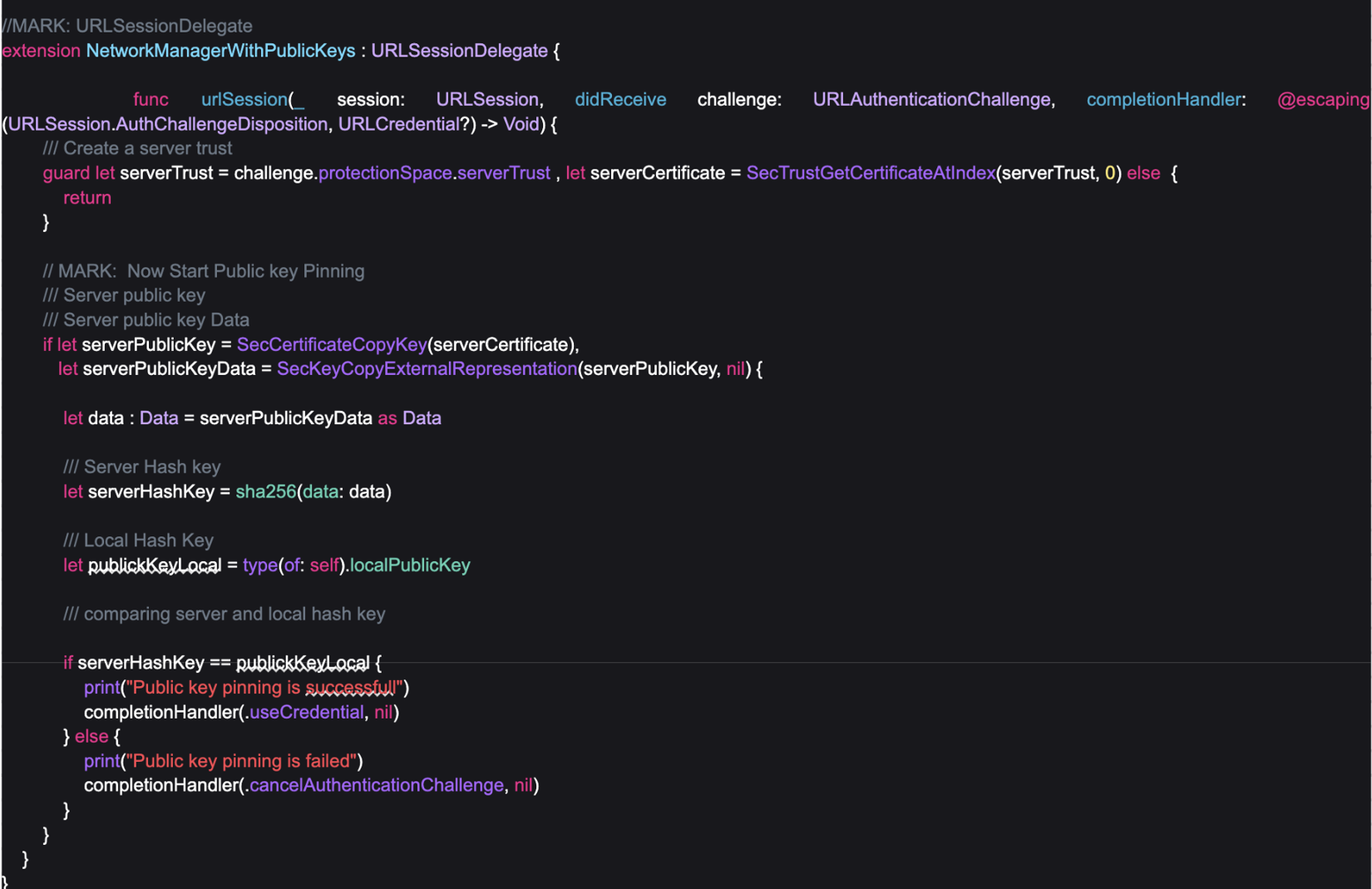Select the NetworkManagerWithPublicKeys type name

[x=218, y=51]
